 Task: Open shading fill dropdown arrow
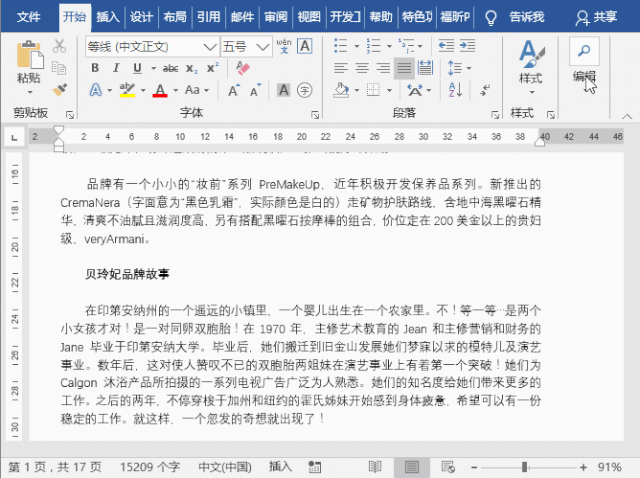(357, 90)
